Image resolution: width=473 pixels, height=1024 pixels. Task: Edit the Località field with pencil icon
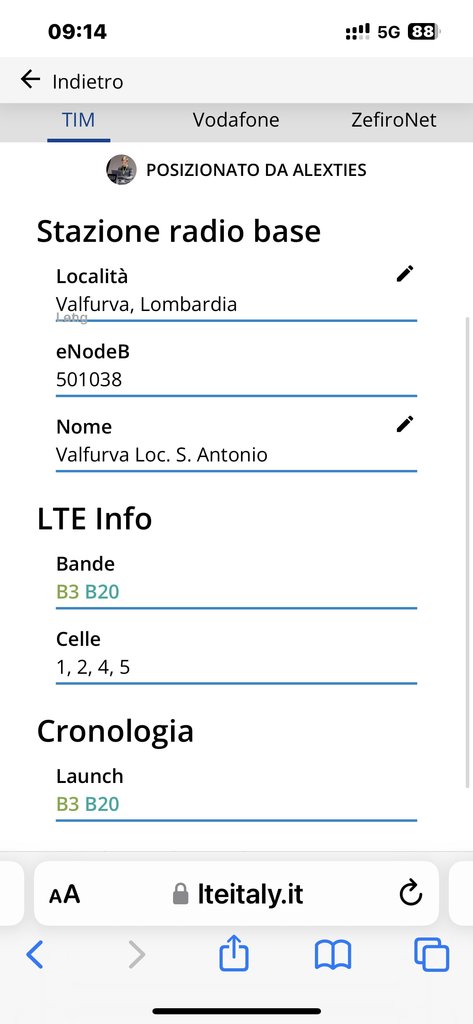pos(405,274)
